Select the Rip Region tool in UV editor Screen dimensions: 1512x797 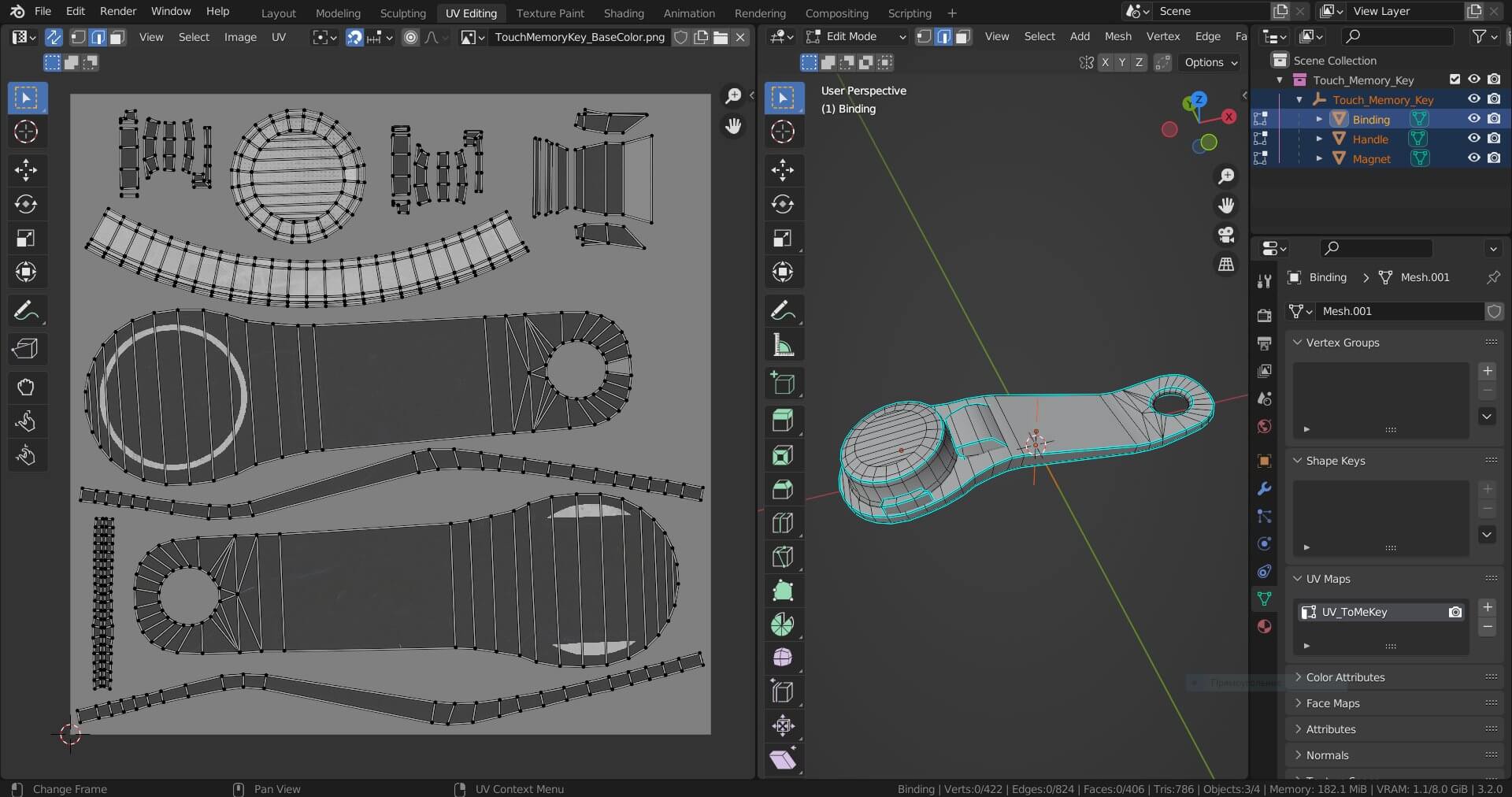click(x=26, y=348)
